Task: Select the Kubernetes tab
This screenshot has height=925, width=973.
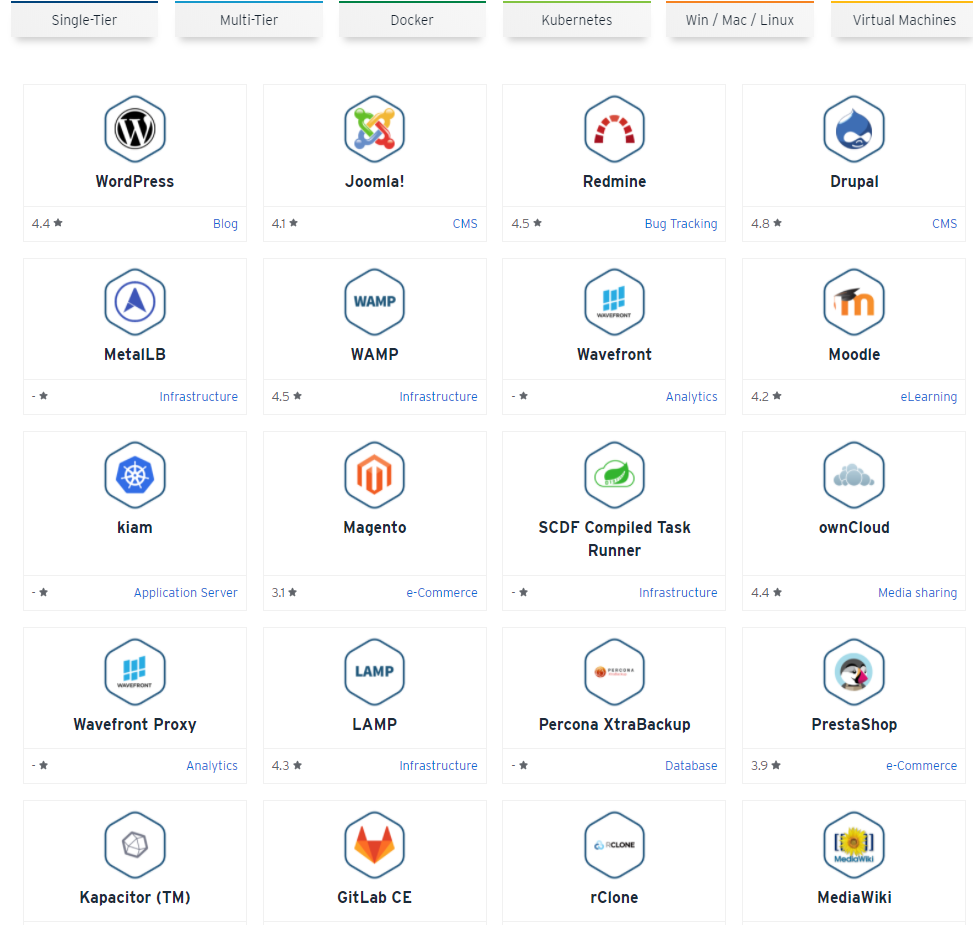Action: tap(576, 20)
